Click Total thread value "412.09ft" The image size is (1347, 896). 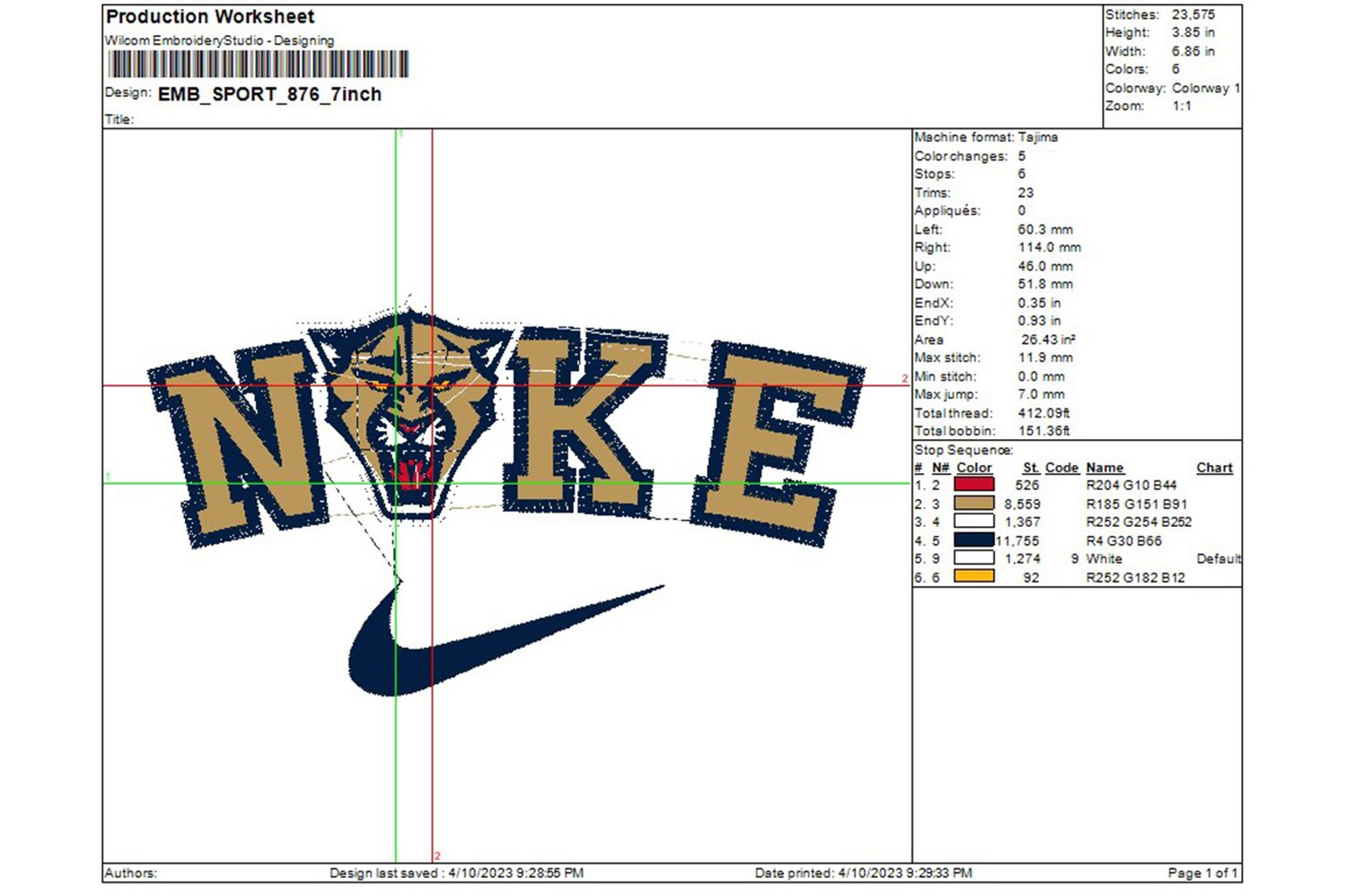point(1043,414)
